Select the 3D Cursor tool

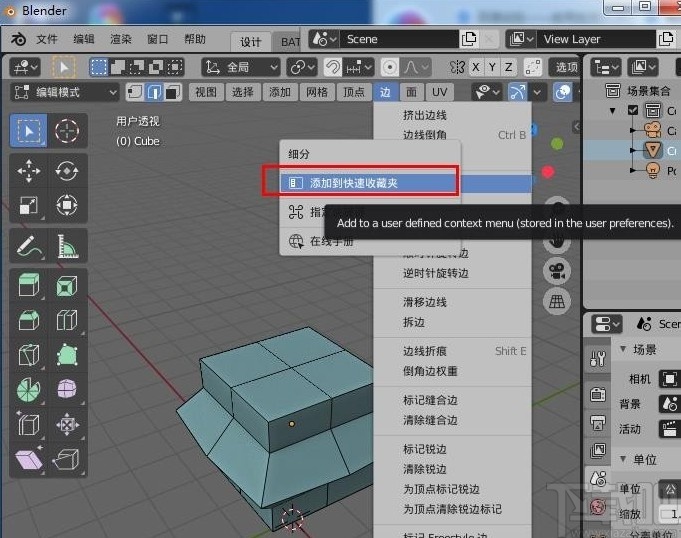(67, 131)
